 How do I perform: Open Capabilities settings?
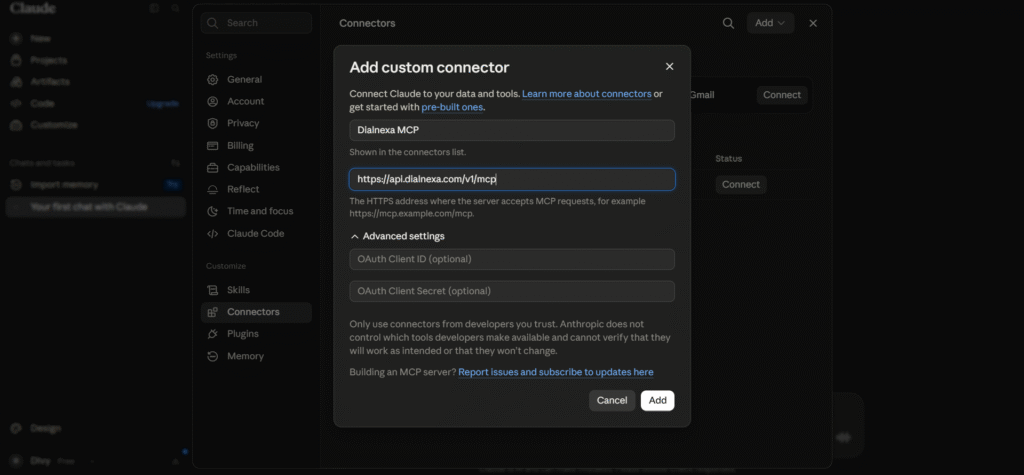256,167
